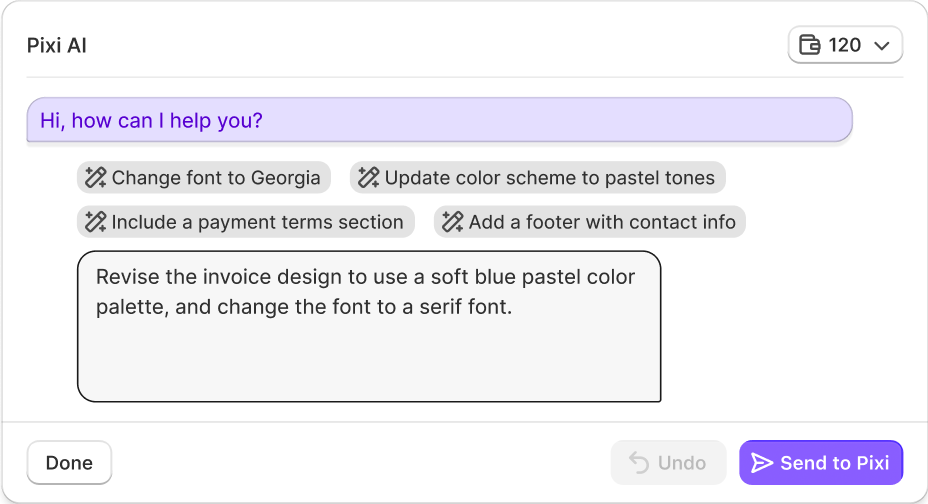Click the wallet credits icon next to 120
The height and width of the screenshot is (504, 928).
pyautogui.click(x=810, y=45)
